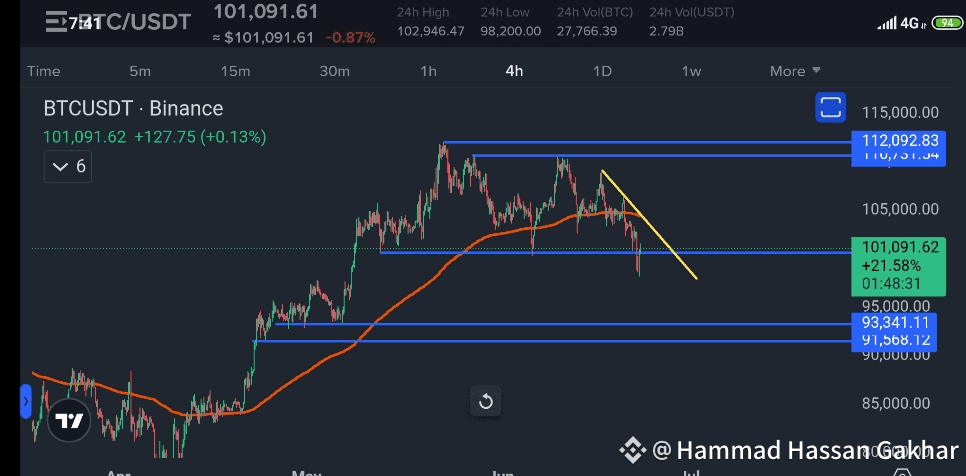This screenshot has height=476, width=966.
Task: Open the BTC/USDT pair selector
Action: point(136,22)
